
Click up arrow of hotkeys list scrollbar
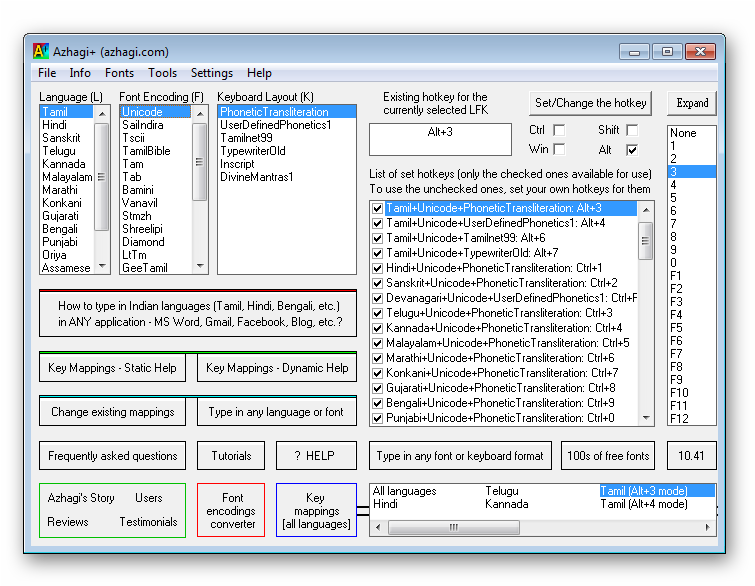(646, 209)
